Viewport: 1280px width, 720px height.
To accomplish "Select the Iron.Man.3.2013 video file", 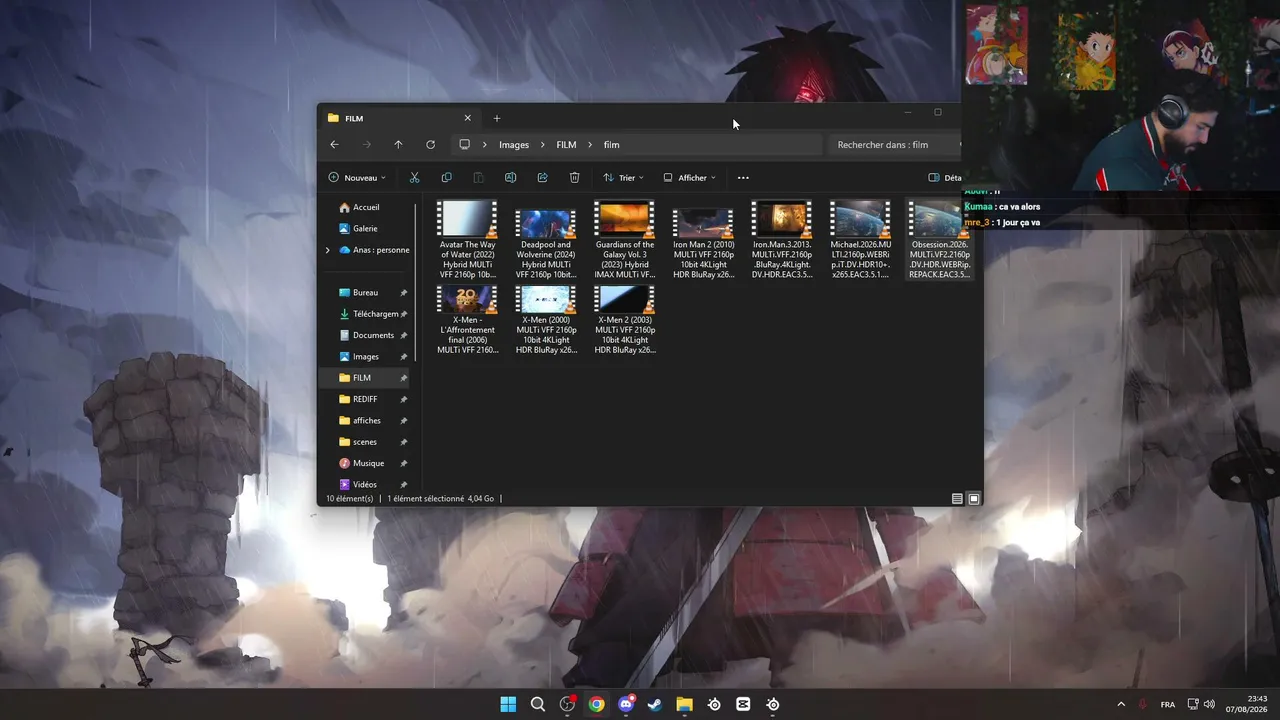I will coord(782,240).
